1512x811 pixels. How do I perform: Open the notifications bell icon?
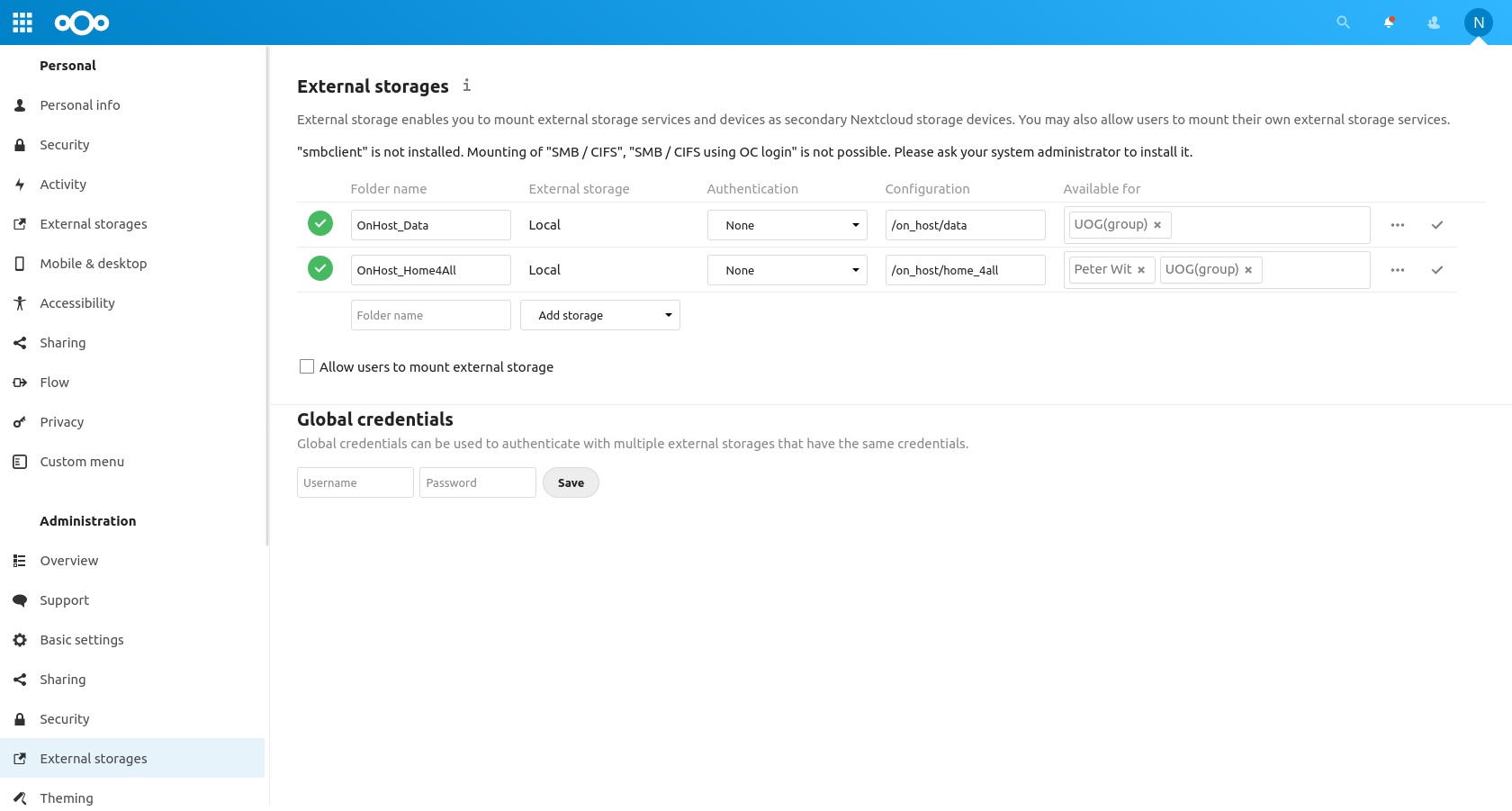pos(1389,23)
